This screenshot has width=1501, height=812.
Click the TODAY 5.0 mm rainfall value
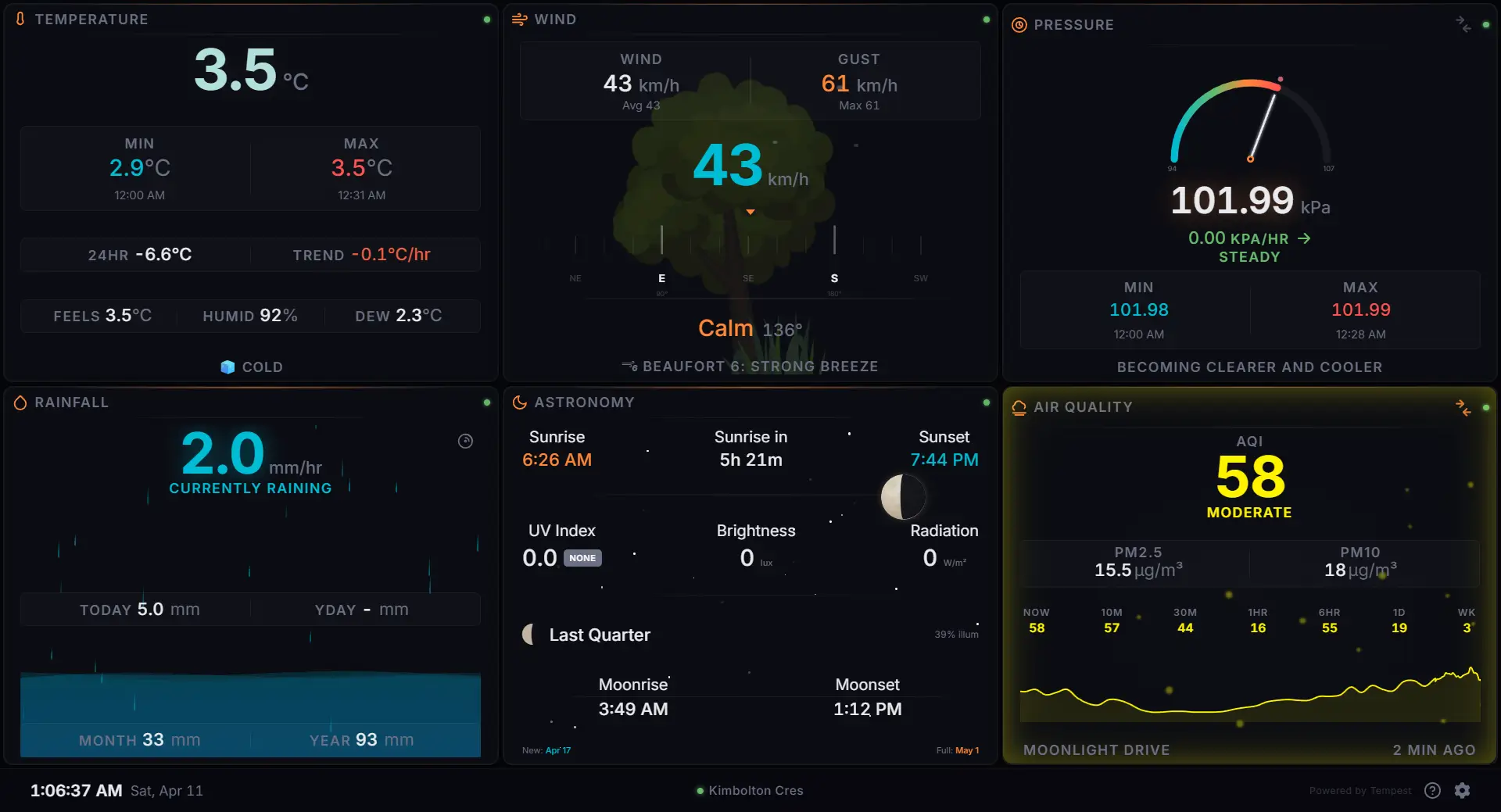pyautogui.click(x=139, y=610)
